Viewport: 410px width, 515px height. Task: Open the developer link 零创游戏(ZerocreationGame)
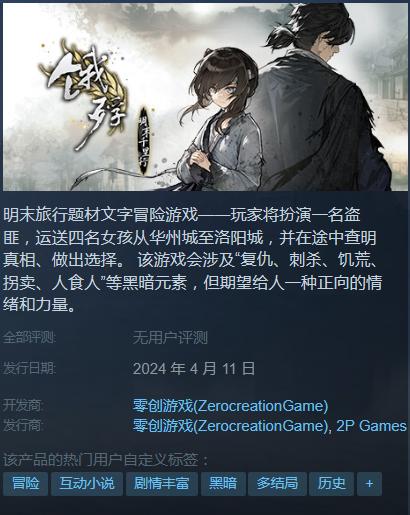(230, 406)
